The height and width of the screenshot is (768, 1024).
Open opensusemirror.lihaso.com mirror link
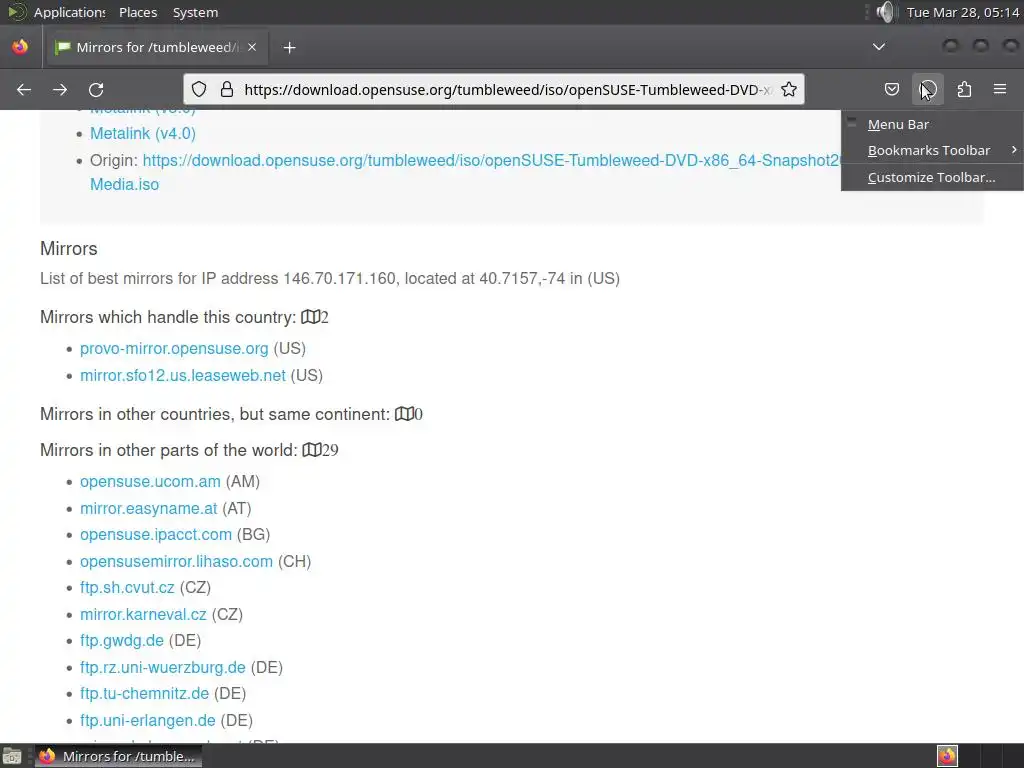pos(176,562)
